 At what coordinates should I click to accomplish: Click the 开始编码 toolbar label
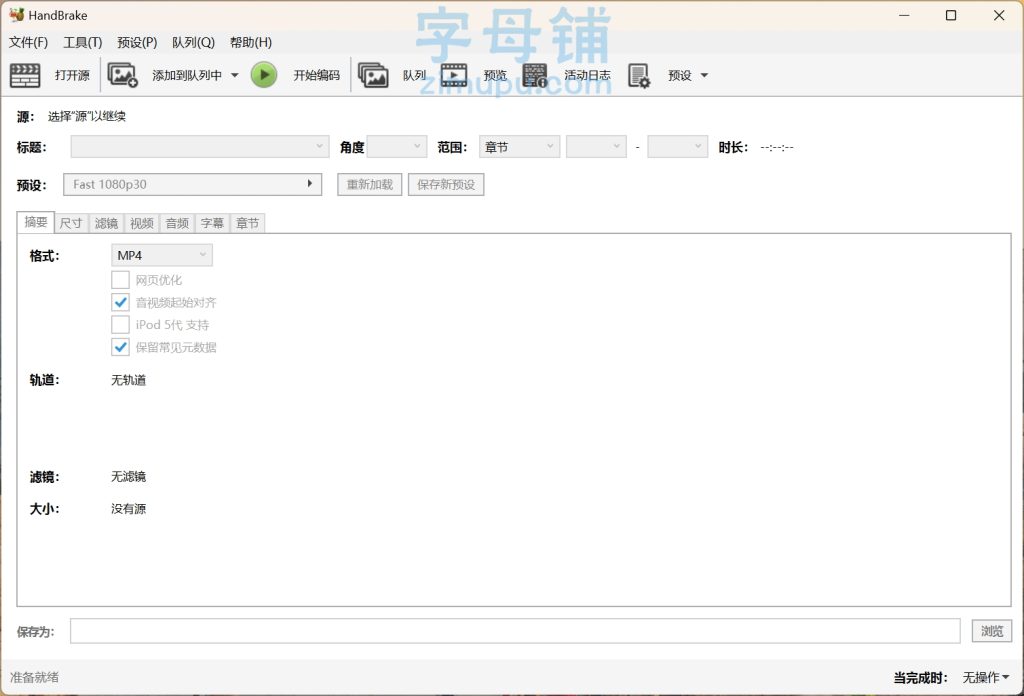pos(316,75)
